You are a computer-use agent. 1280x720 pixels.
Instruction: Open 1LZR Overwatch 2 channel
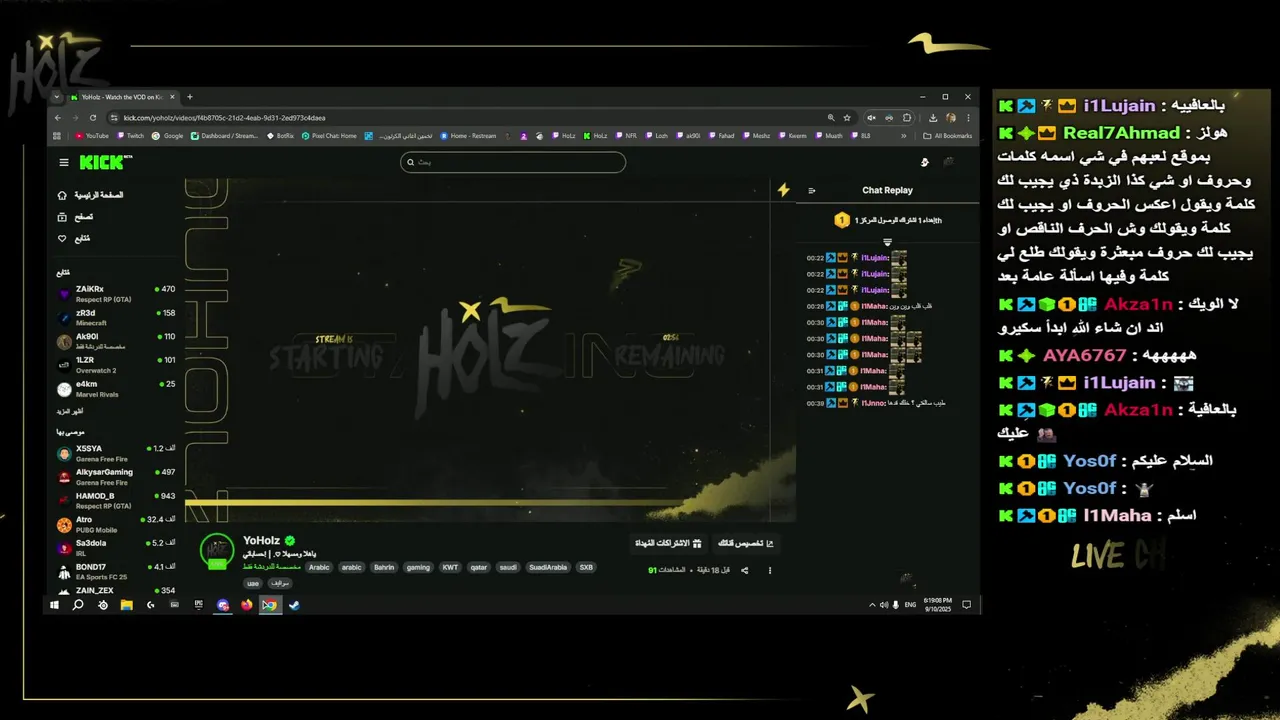[x=116, y=365]
